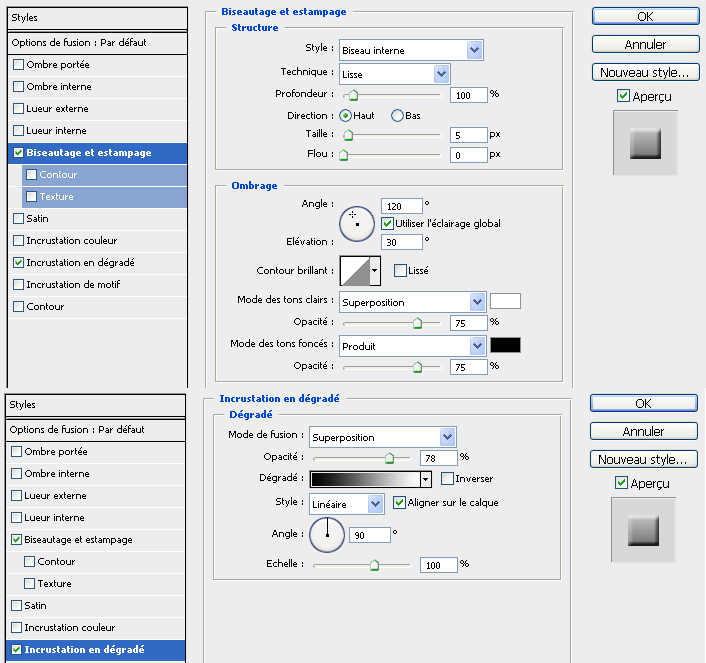Click the Taille field containing 5
The width and height of the screenshot is (706, 663).
tap(467, 134)
